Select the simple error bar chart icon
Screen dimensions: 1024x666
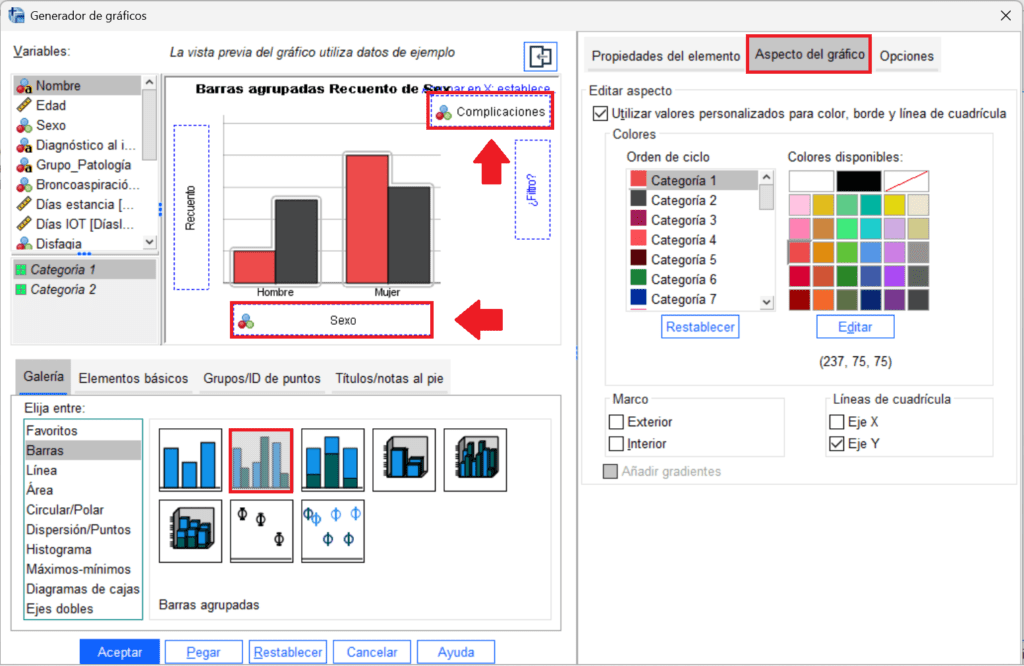pos(261,531)
